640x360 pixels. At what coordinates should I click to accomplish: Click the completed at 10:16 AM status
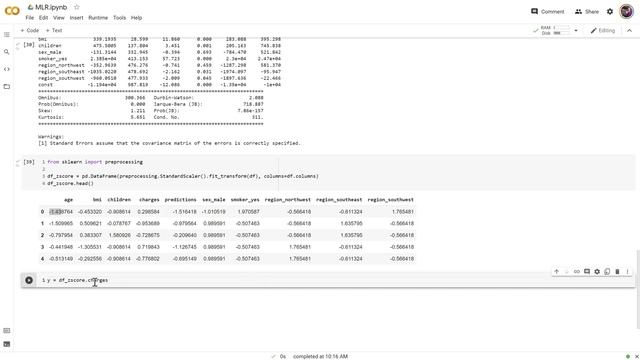pyautogui.click(x=320, y=356)
